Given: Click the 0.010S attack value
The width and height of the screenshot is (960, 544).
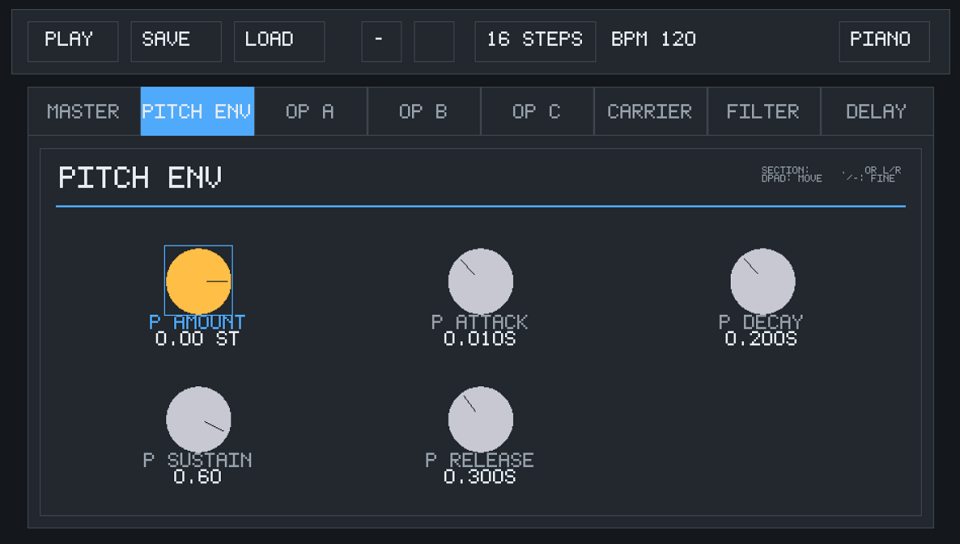Looking at the screenshot, I should pos(480,339).
